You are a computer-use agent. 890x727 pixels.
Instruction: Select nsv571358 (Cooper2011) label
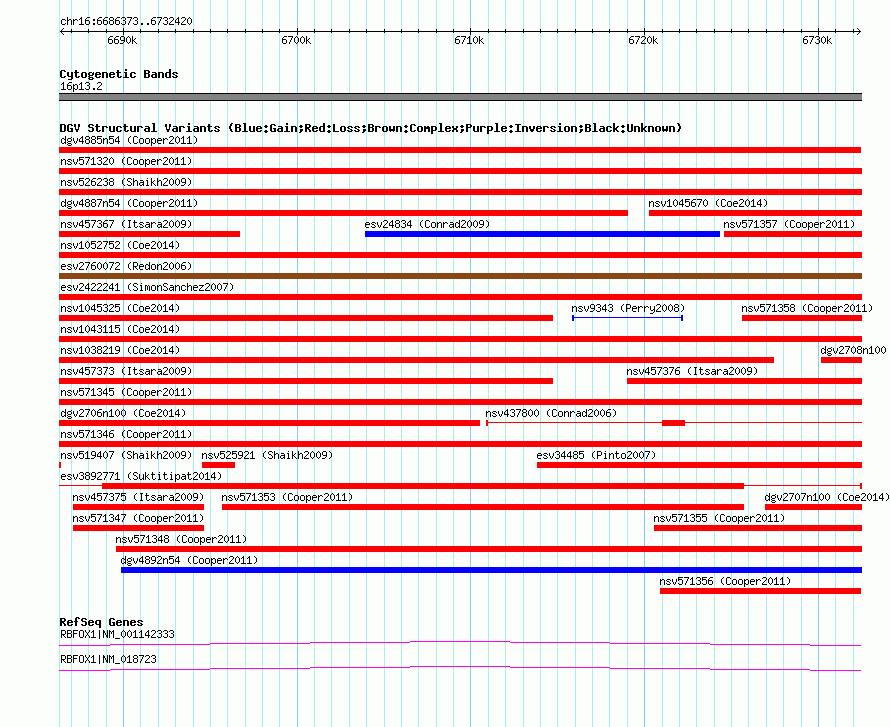coord(807,308)
